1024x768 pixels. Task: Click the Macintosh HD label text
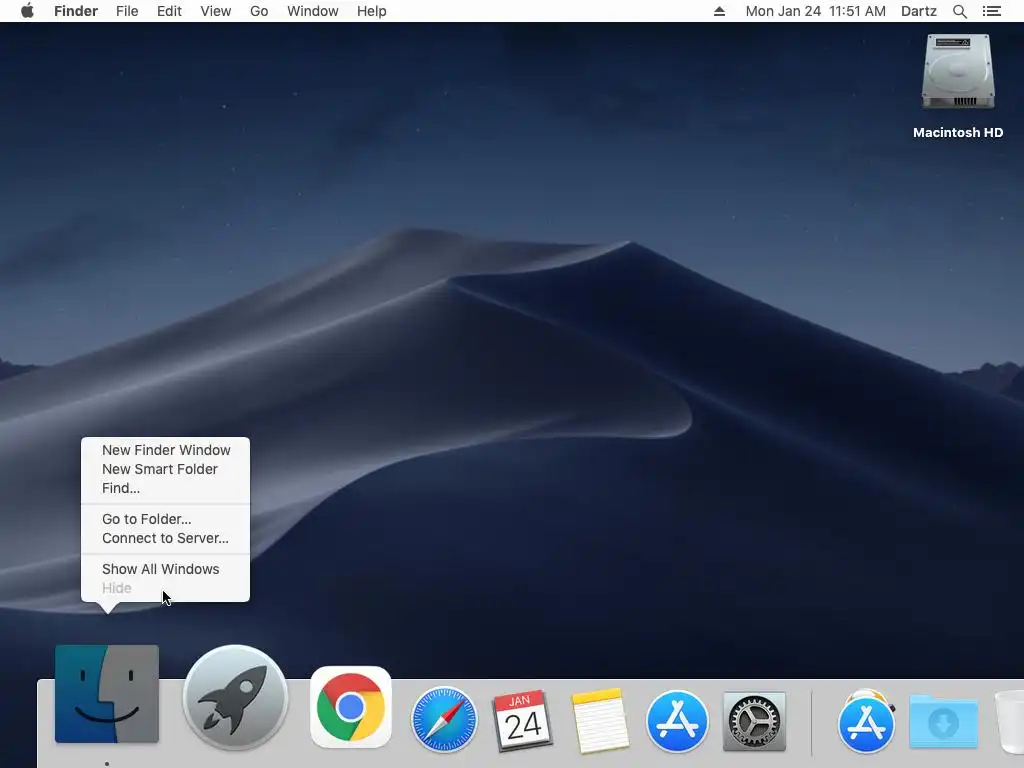click(x=958, y=133)
